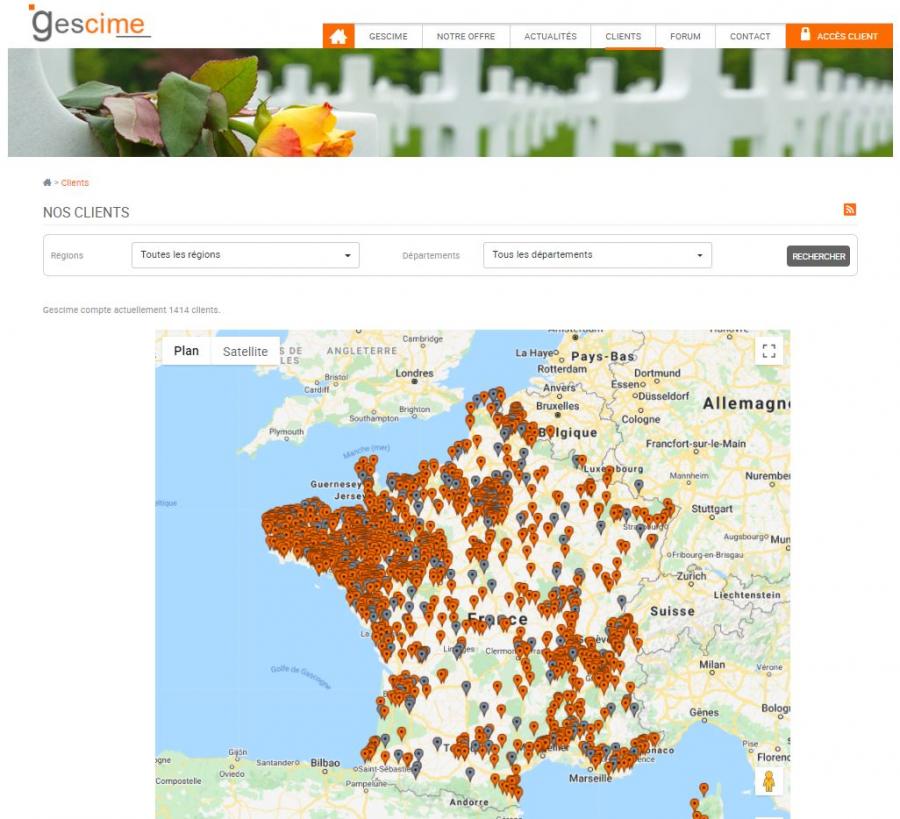Click the Stuttgart label on the map

[x=712, y=509]
